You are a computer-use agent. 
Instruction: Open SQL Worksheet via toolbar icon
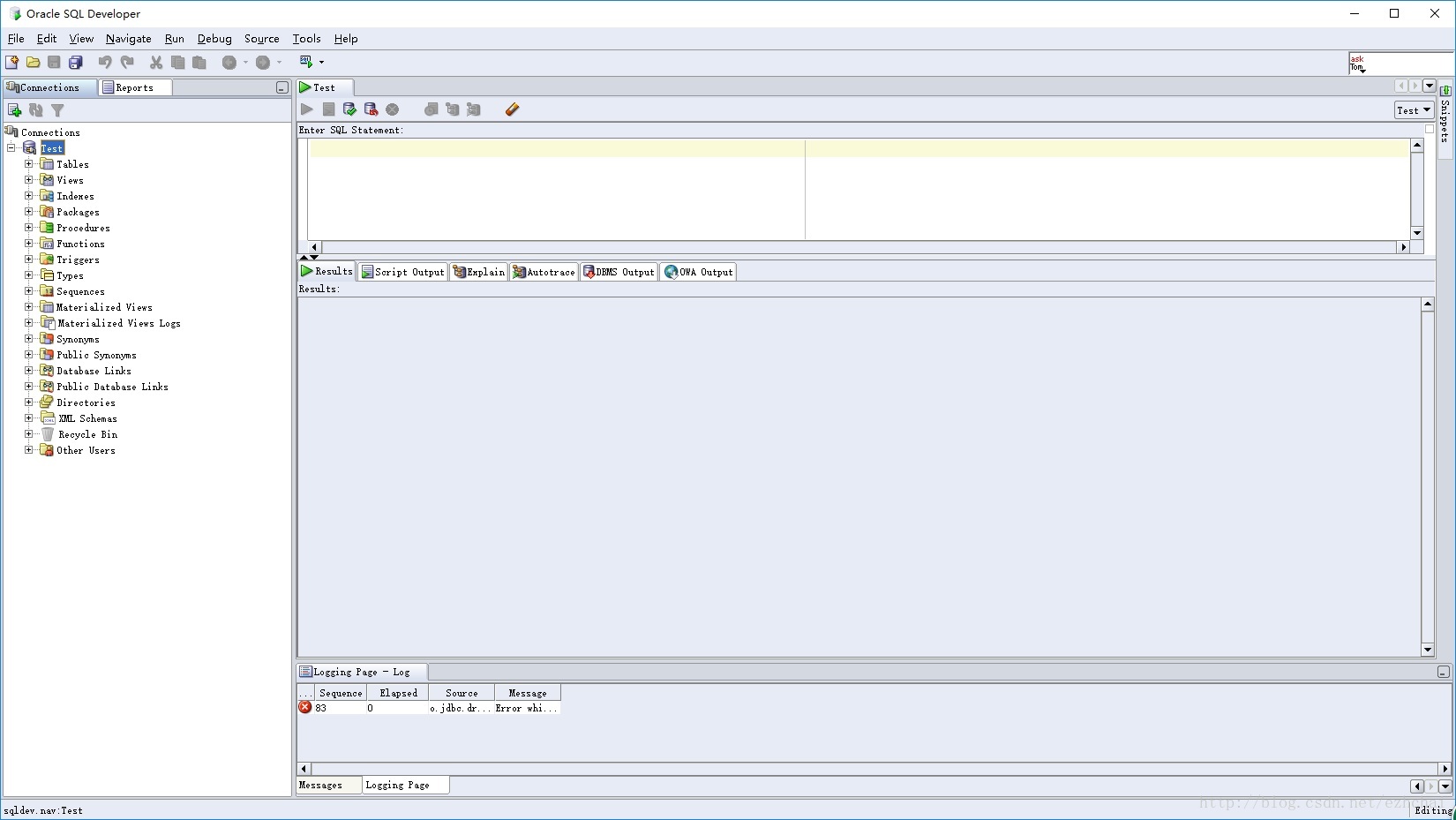(306, 62)
